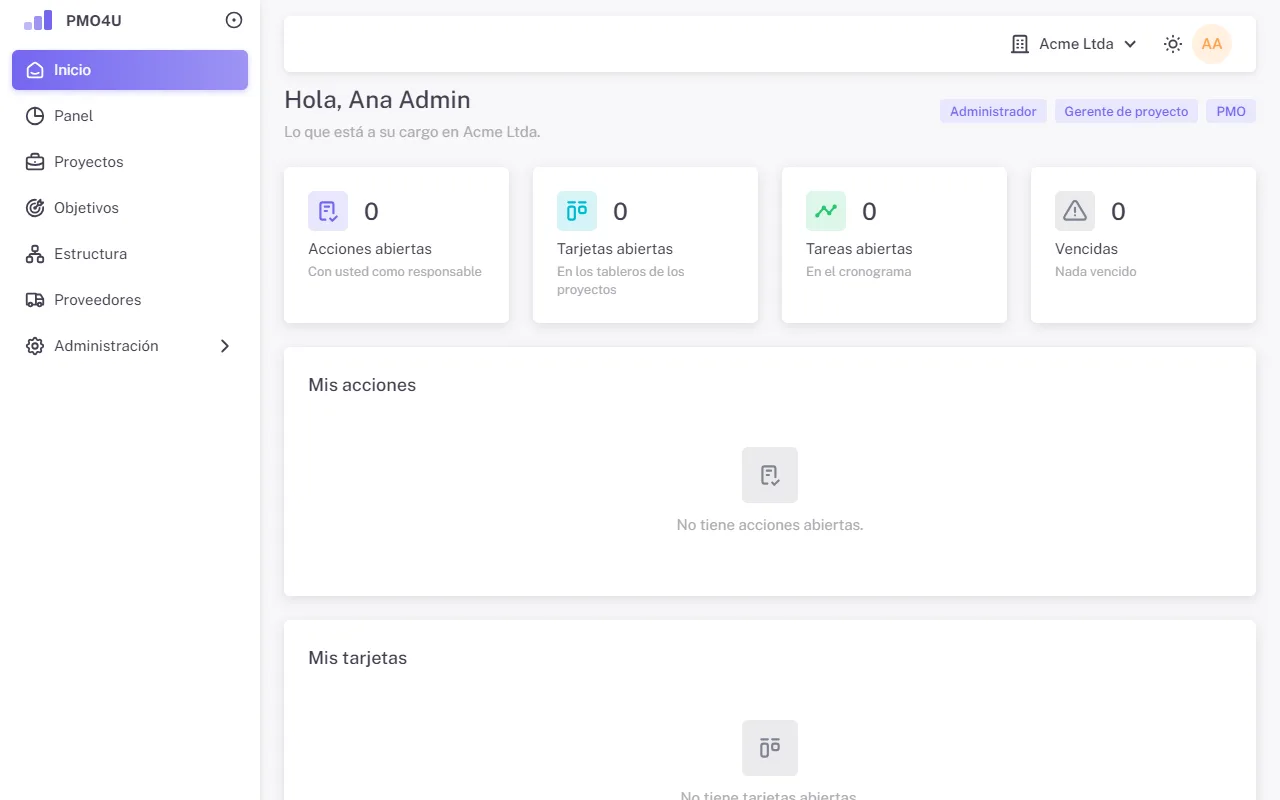Screen dimensions: 1280x800
Task: Select the Vencidas card label
Action: coord(1086,249)
